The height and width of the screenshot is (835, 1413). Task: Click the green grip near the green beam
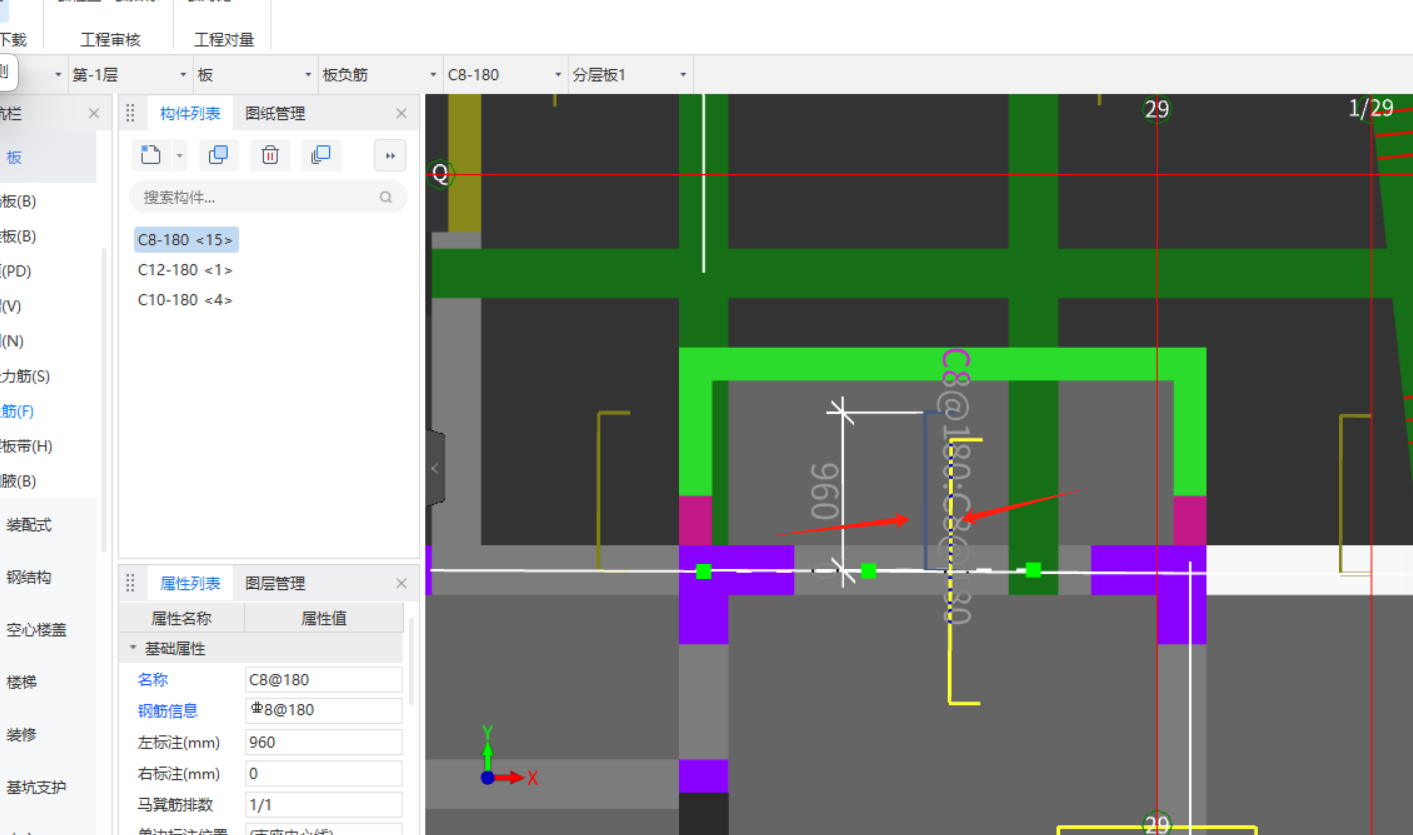pos(1033,569)
